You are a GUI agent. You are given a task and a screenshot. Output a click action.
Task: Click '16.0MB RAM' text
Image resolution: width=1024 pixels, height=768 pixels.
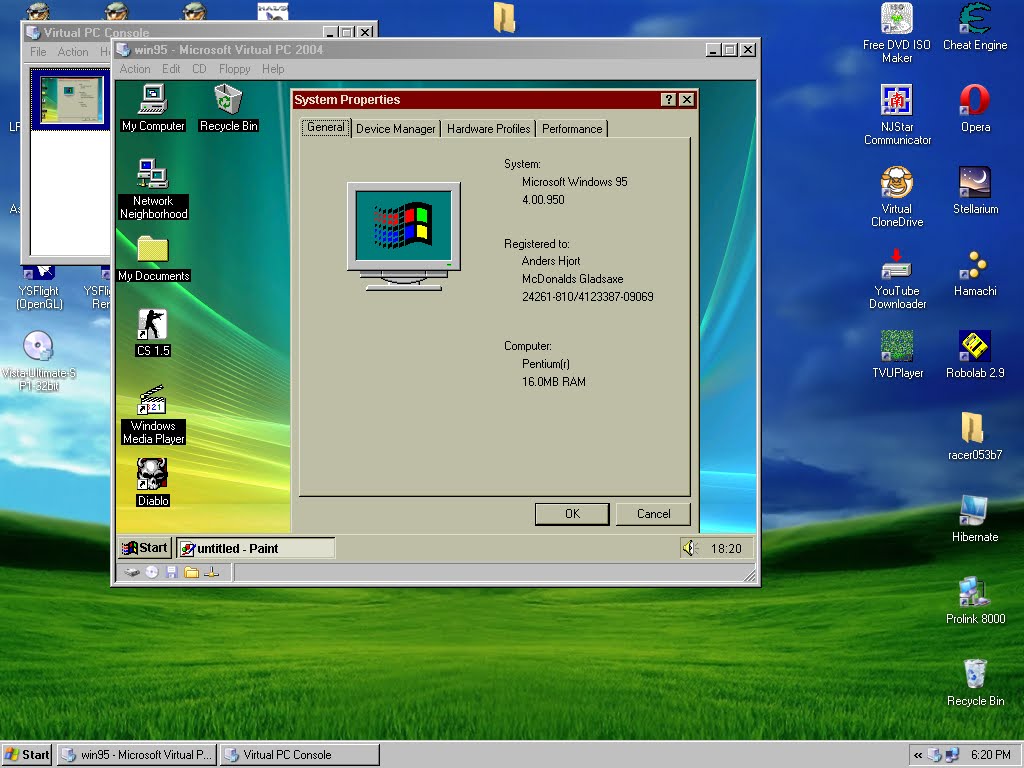click(554, 381)
